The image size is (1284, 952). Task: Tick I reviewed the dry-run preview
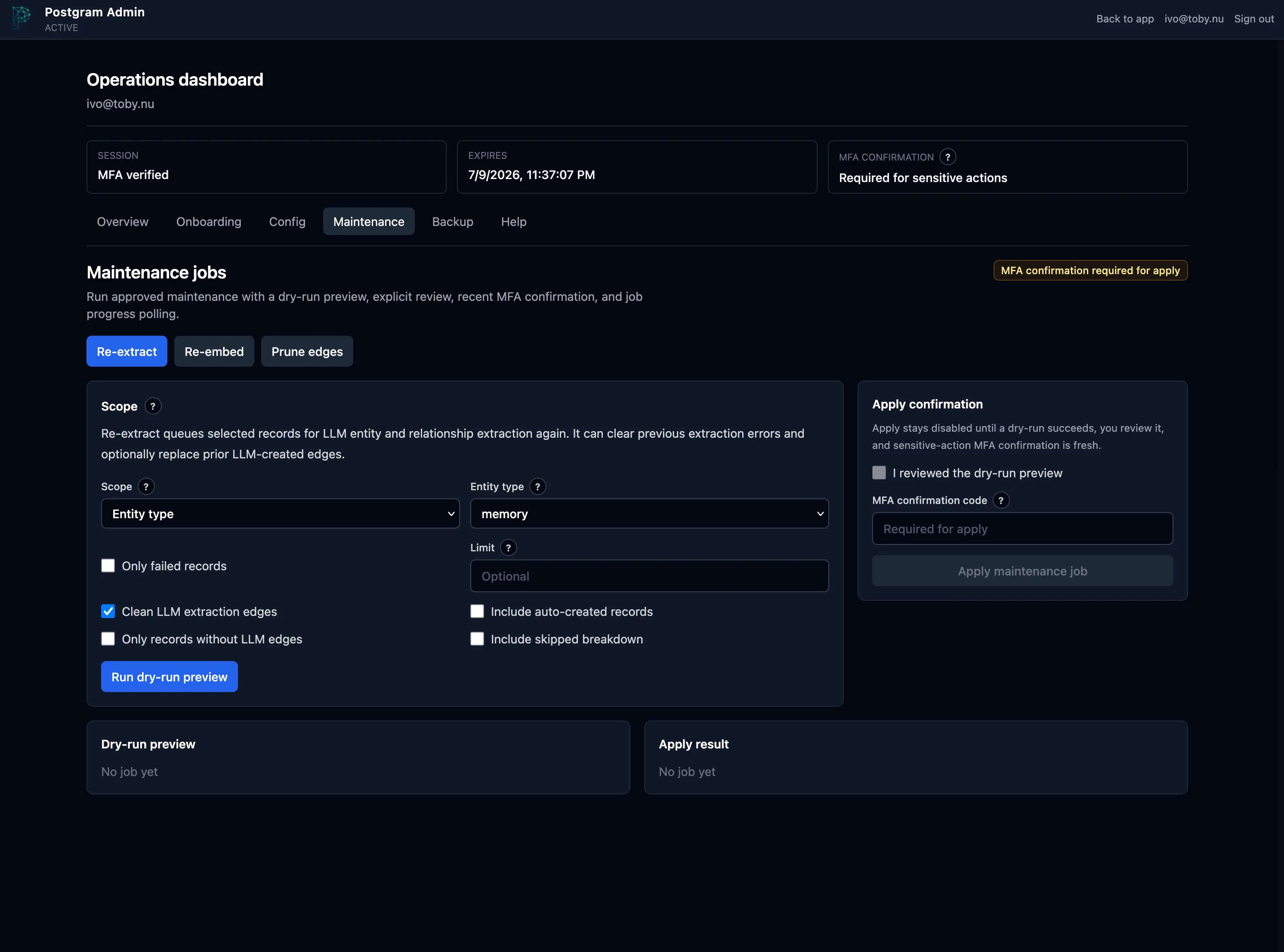tap(879, 473)
